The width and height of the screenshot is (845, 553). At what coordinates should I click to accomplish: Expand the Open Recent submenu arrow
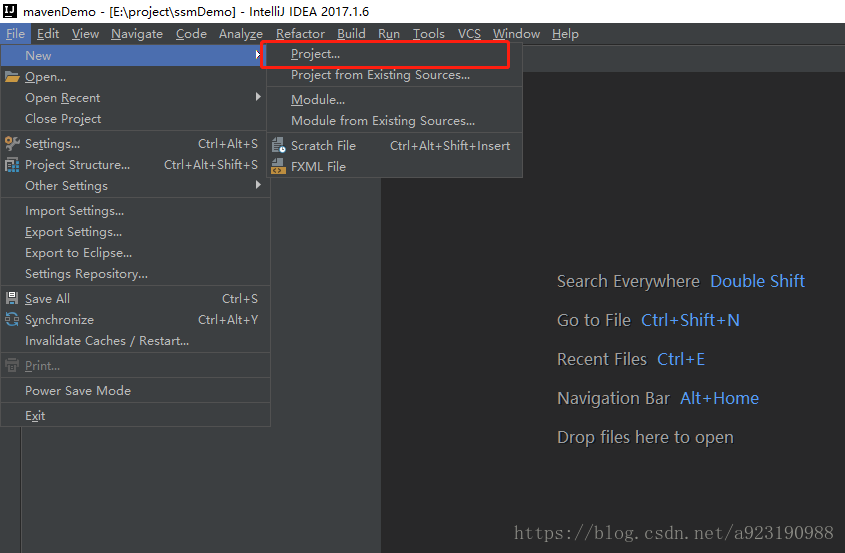point(258,97)
